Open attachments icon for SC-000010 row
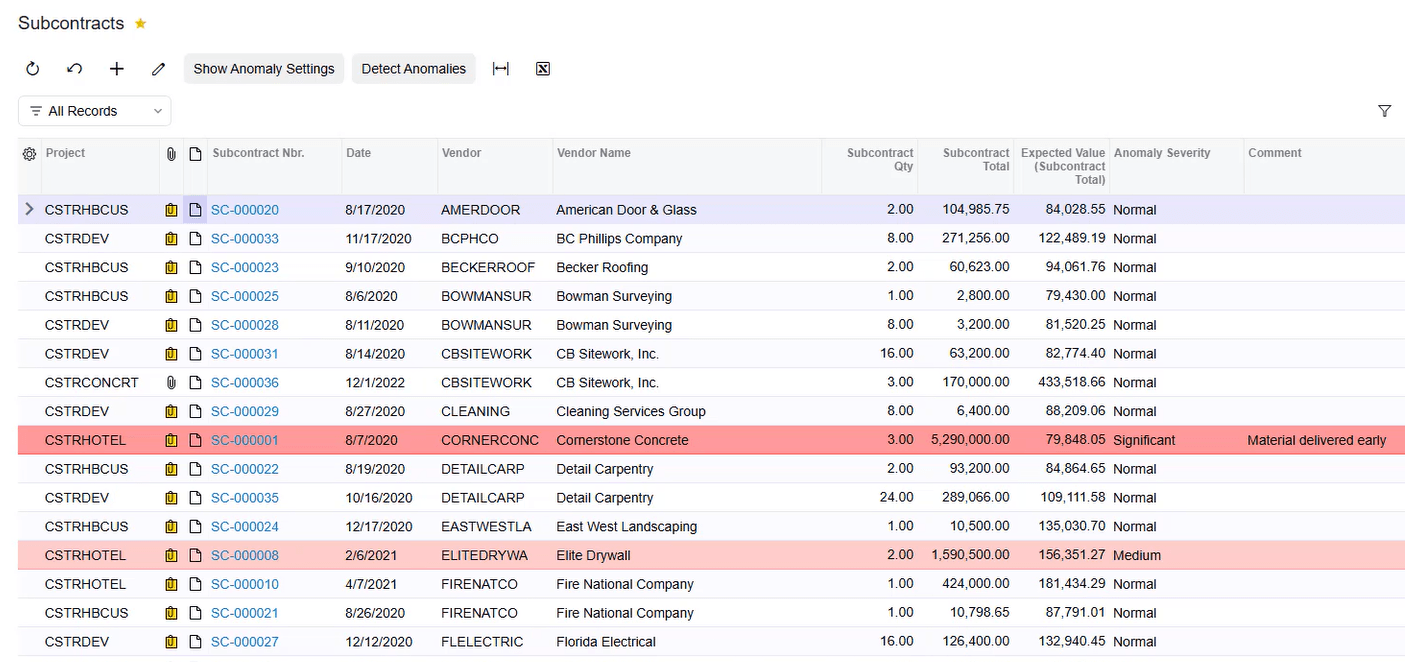Image resolution: width=1405 pixels, height=662 pixels. [171, 584]
